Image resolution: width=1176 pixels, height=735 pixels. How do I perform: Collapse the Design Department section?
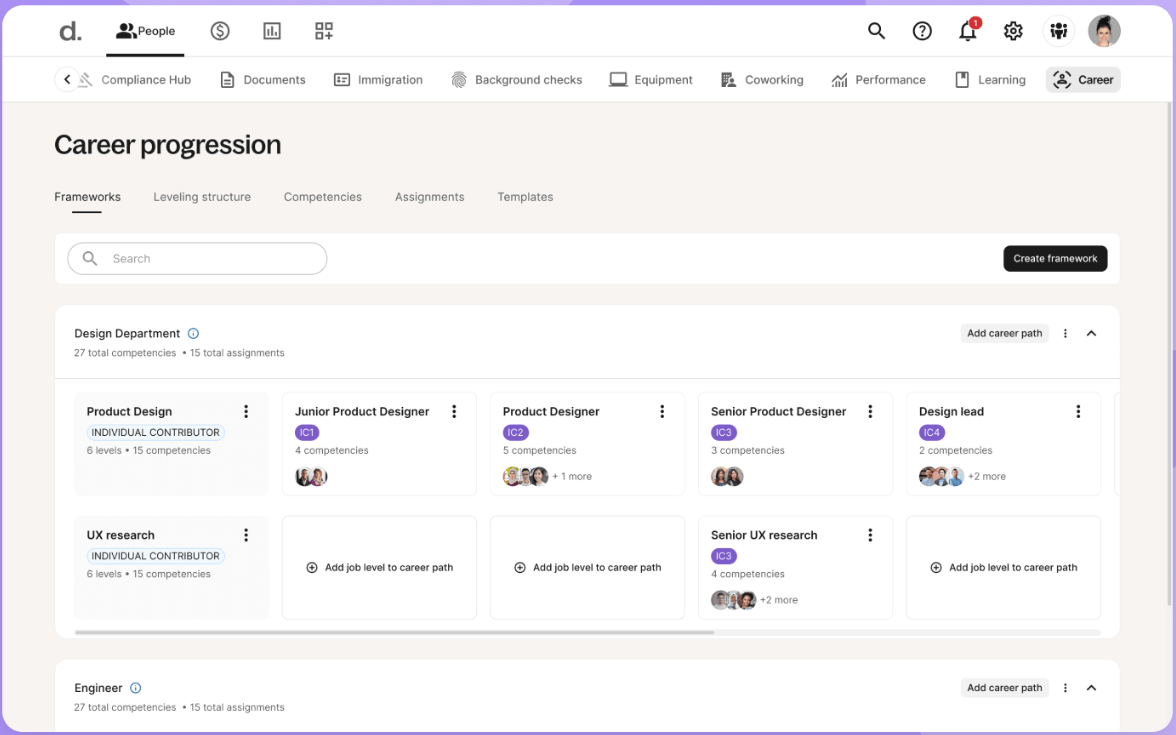[1091, 334]
